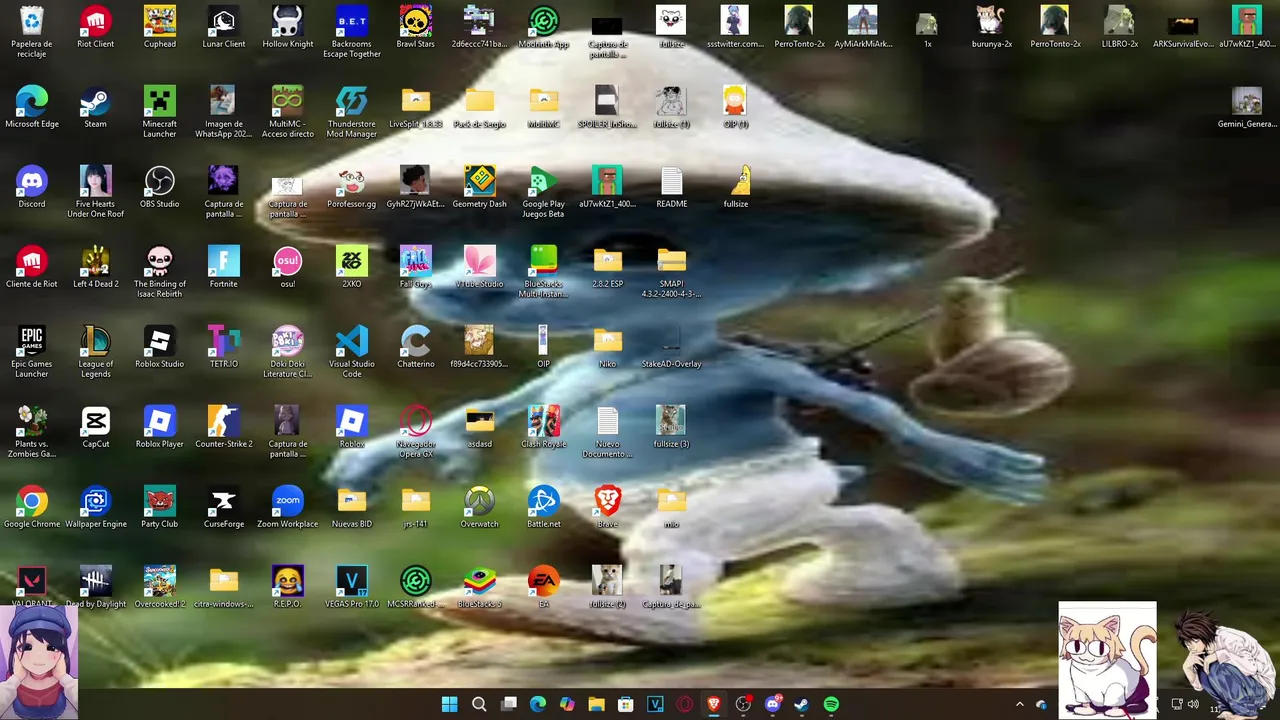
Task: Select the CapCut shortcut
Action: pos(95,427)
